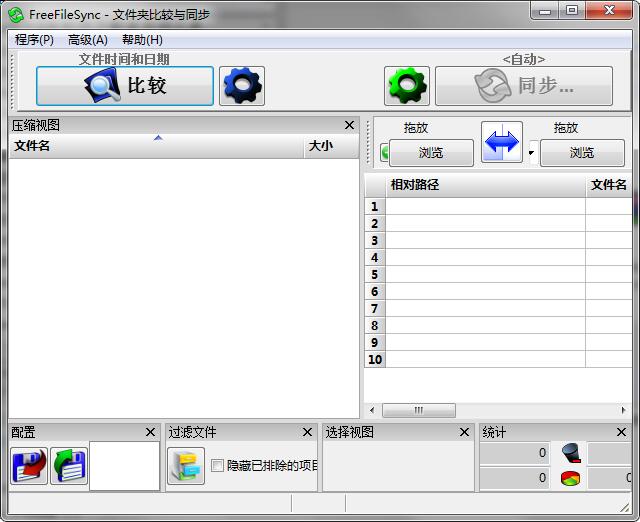Minimize the FreeFileSync window
The width and height of the screenshot is (640, 522).
545,11
